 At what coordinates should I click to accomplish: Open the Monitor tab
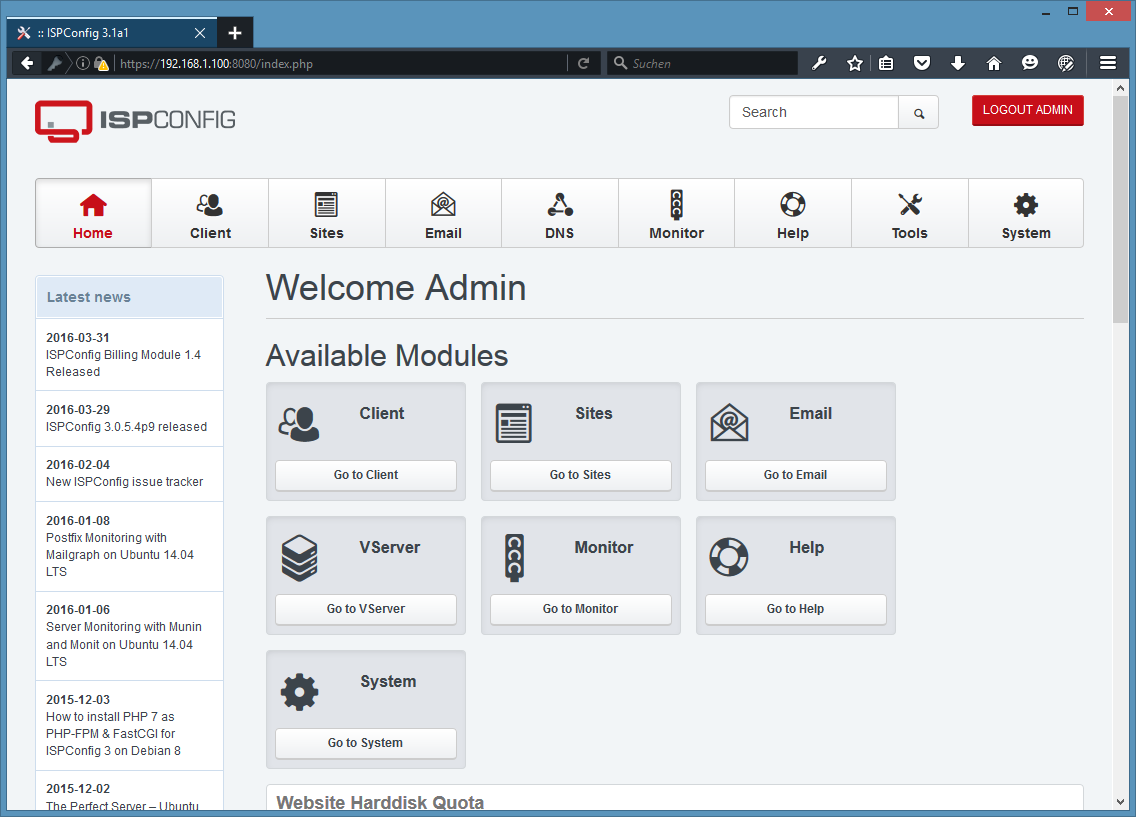tap(677, 214)
